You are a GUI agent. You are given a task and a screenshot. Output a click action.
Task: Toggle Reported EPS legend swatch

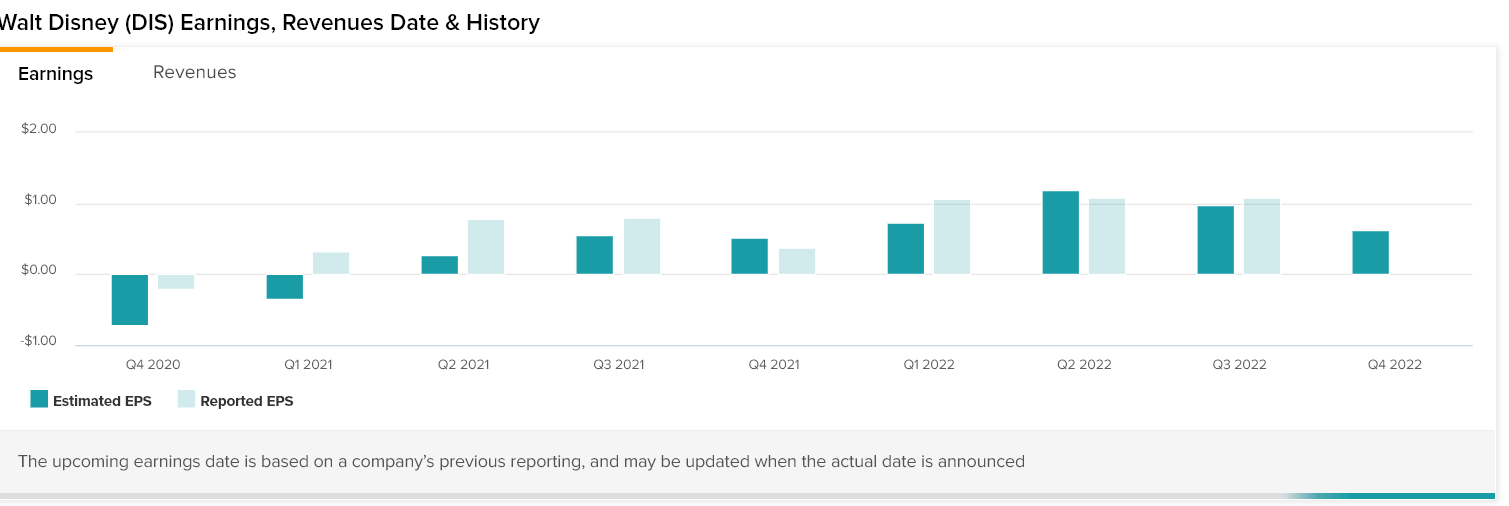point(186,399)
